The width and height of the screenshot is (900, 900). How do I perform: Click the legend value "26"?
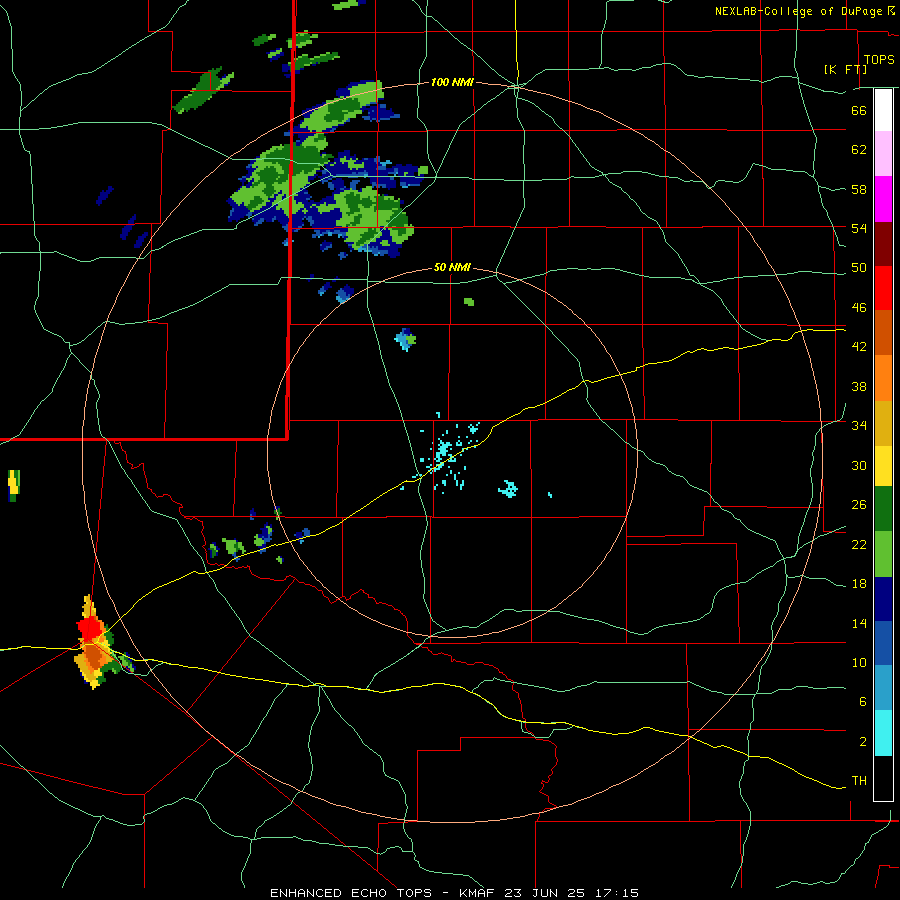tap(859, 505)
